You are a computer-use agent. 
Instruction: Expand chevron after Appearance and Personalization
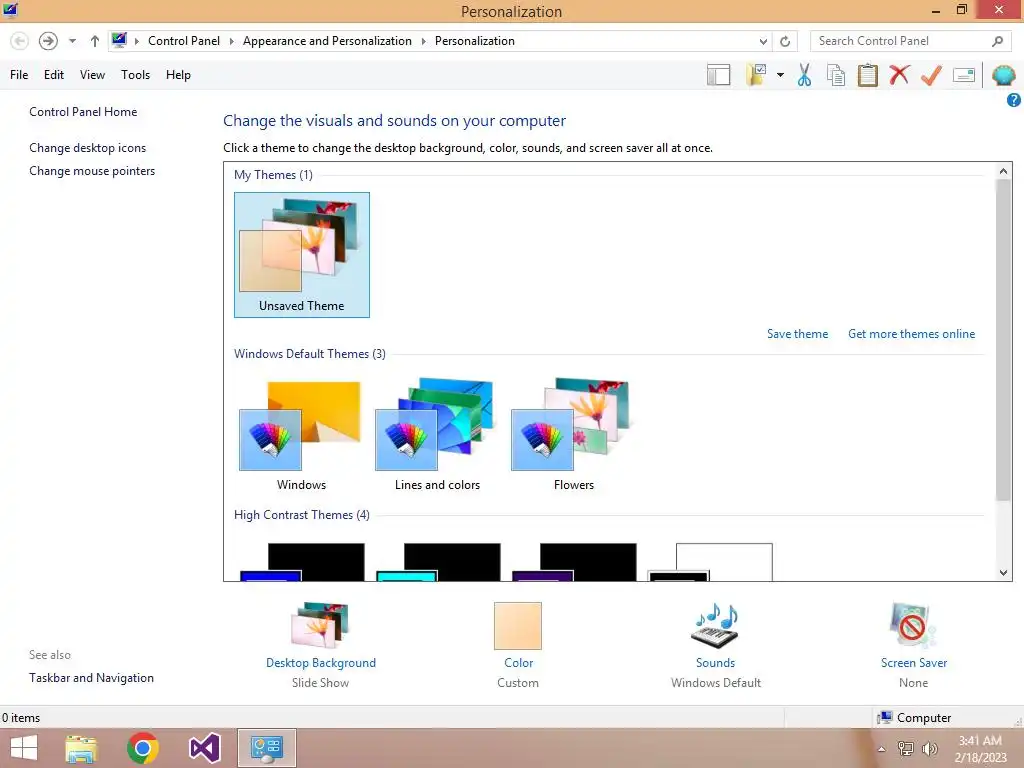coord(423,41)
